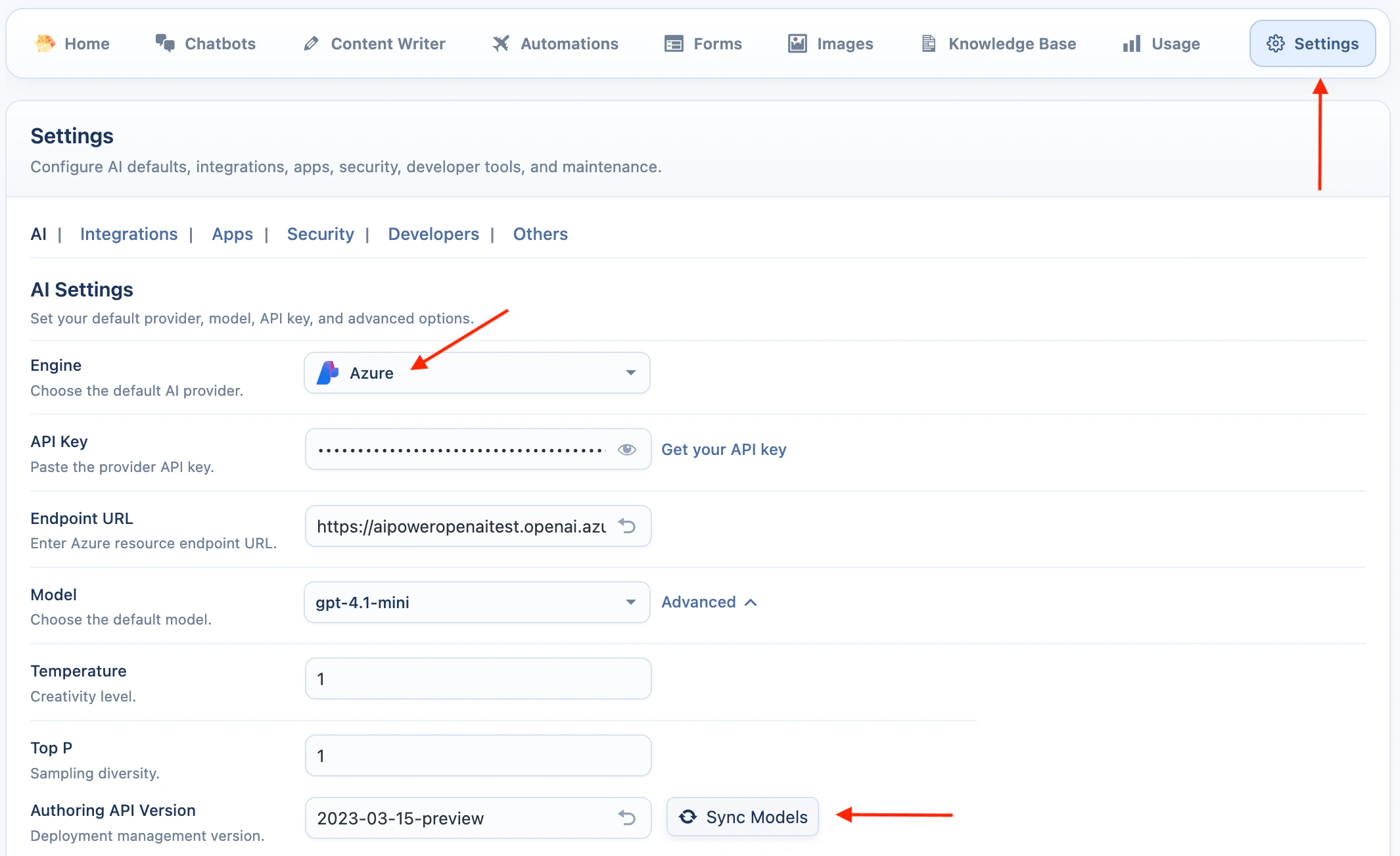Reveal the hidden API Key
The height and width of the screenshot is (856, 1400).
click(x=627, y=449)
